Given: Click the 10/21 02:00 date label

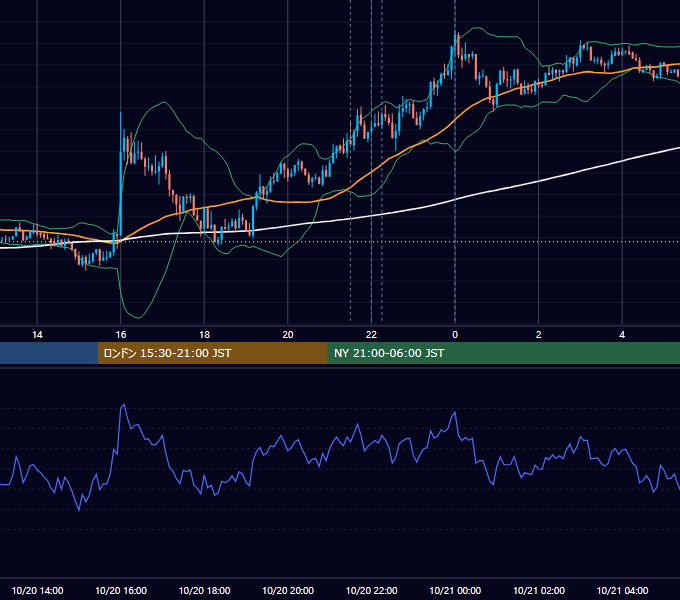Looking at the screenshot, I should click(x=539, y=590).
